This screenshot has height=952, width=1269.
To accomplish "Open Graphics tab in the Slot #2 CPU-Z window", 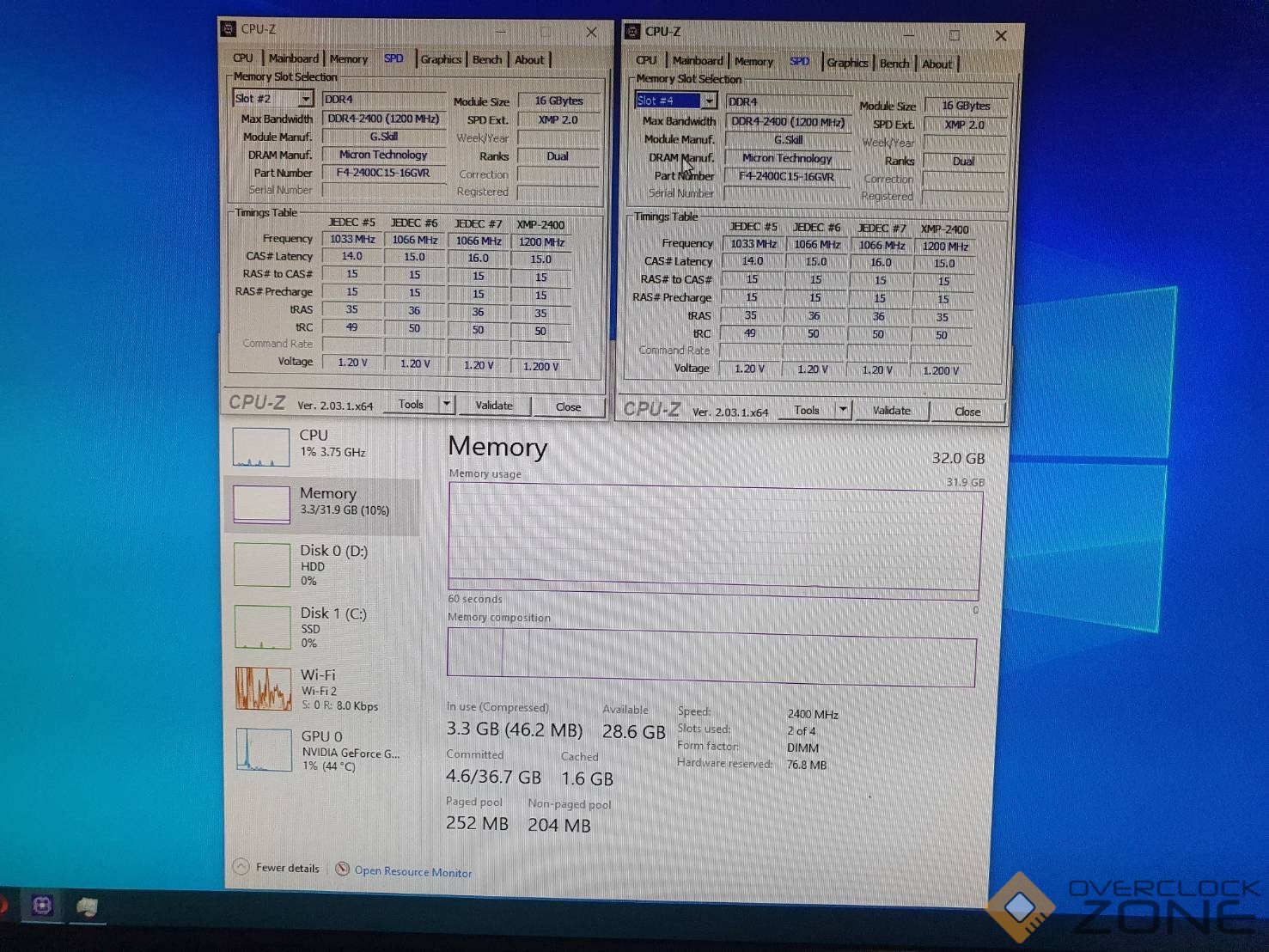I will tap(441, 59).
